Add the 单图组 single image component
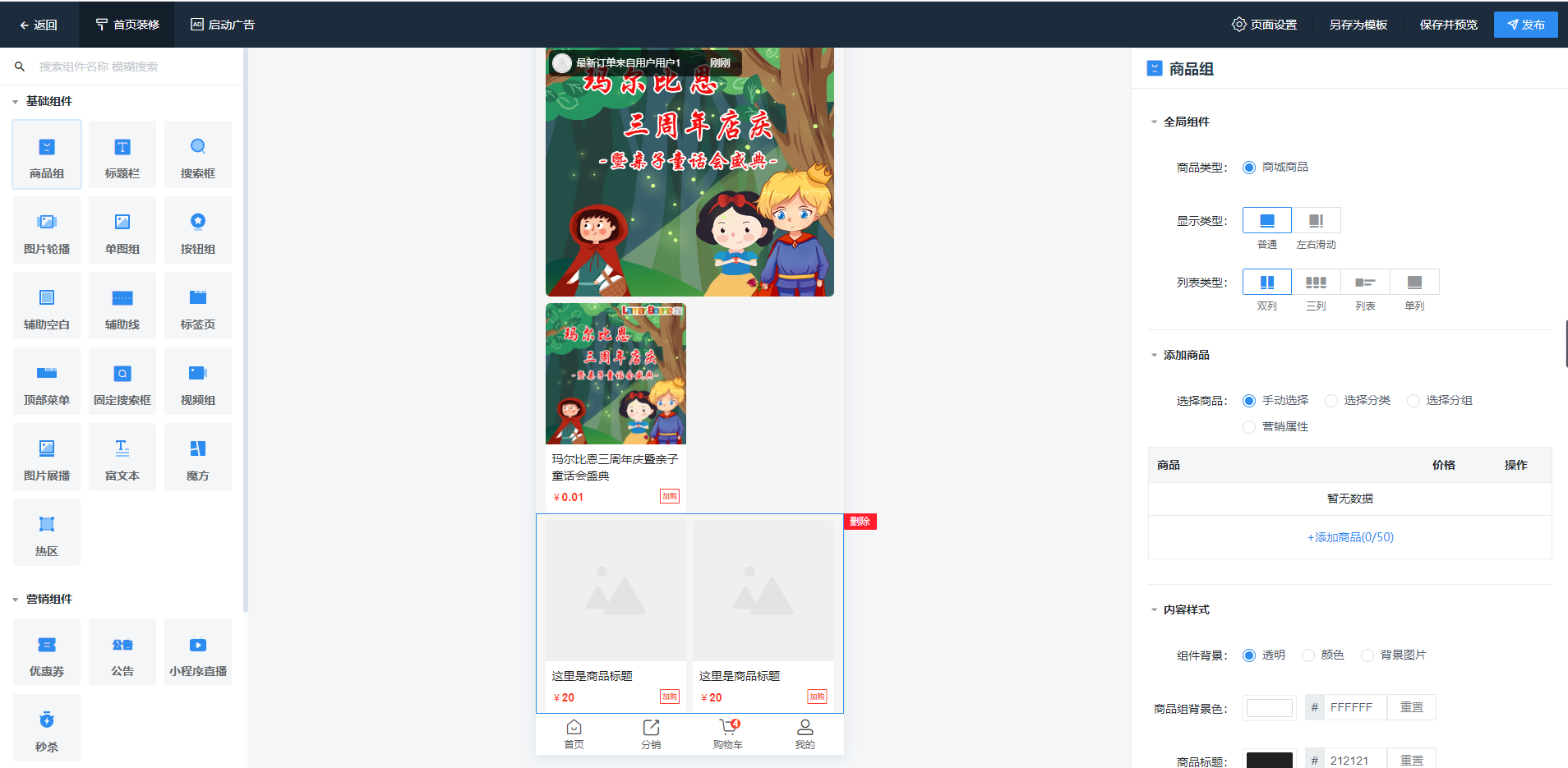The image size is (1568, 768). click(122, 230)
